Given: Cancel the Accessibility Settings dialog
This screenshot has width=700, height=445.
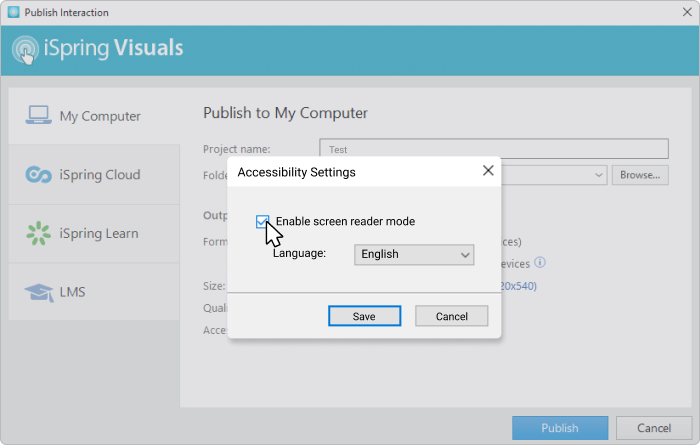Looking at the screenshot, I should 451,316.
